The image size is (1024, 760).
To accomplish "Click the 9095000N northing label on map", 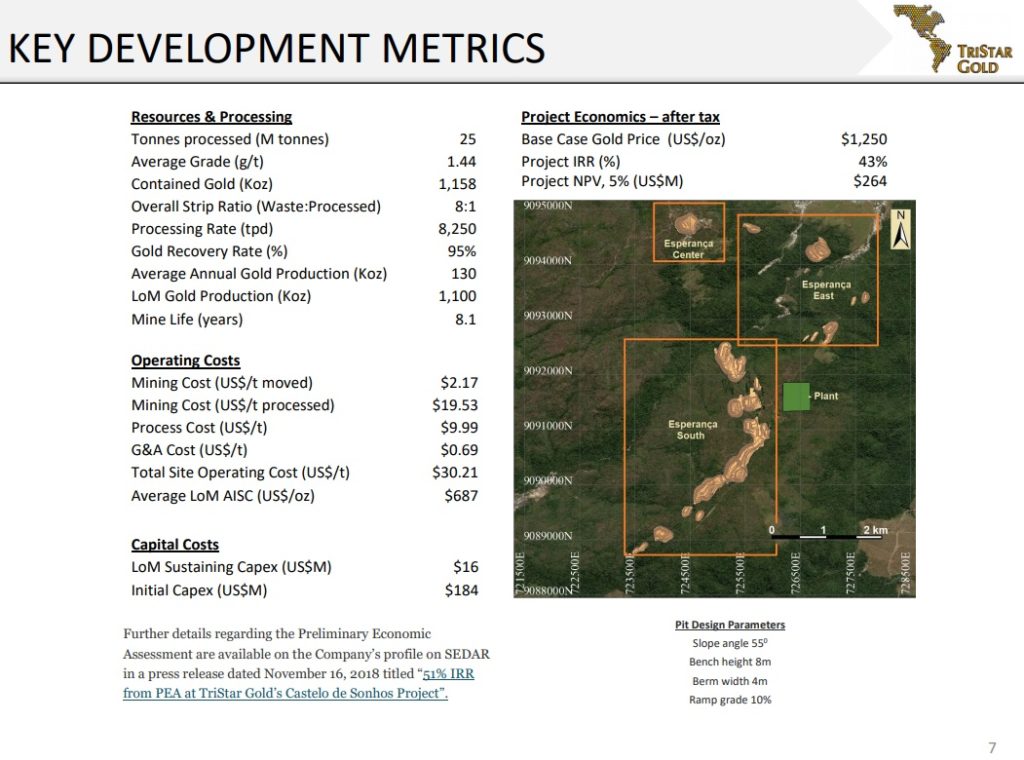I will [x=547, y=206].
